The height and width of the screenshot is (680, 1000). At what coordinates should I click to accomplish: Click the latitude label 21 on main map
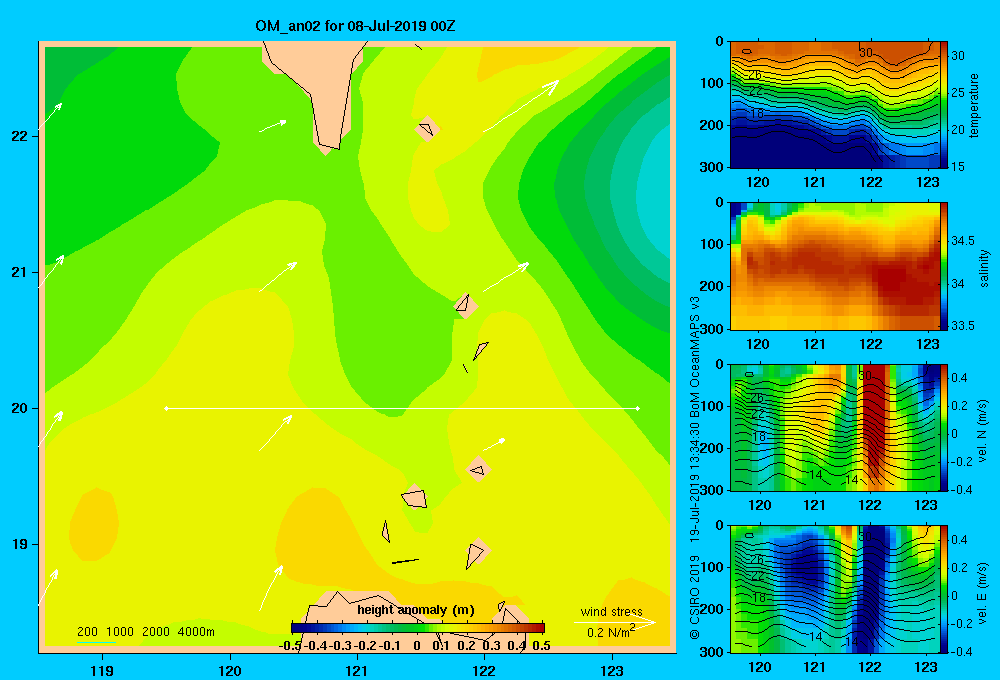pos(20,272)
